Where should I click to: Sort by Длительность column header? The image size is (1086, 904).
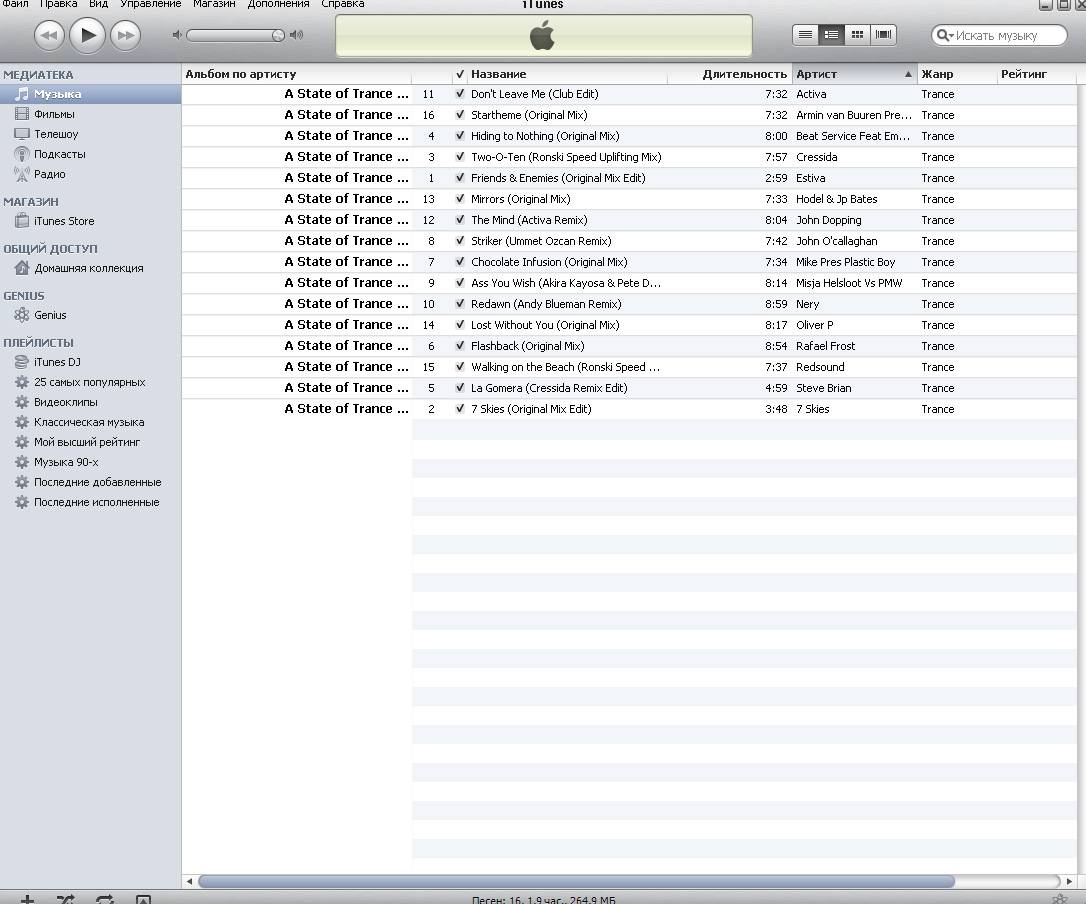click(729, 74)
